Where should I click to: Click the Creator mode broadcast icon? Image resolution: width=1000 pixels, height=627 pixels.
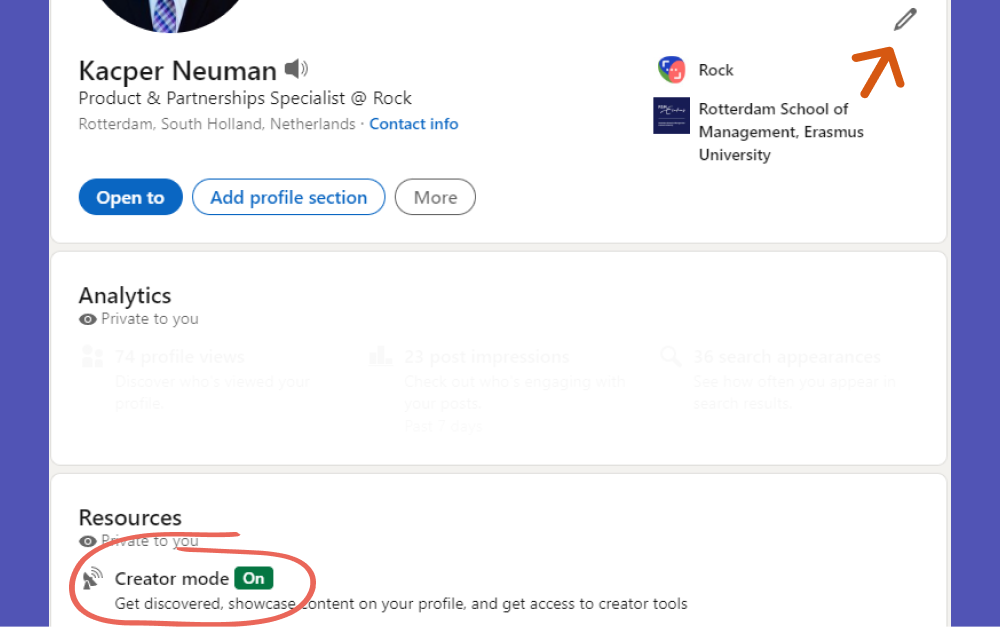[x=93, y=578]
